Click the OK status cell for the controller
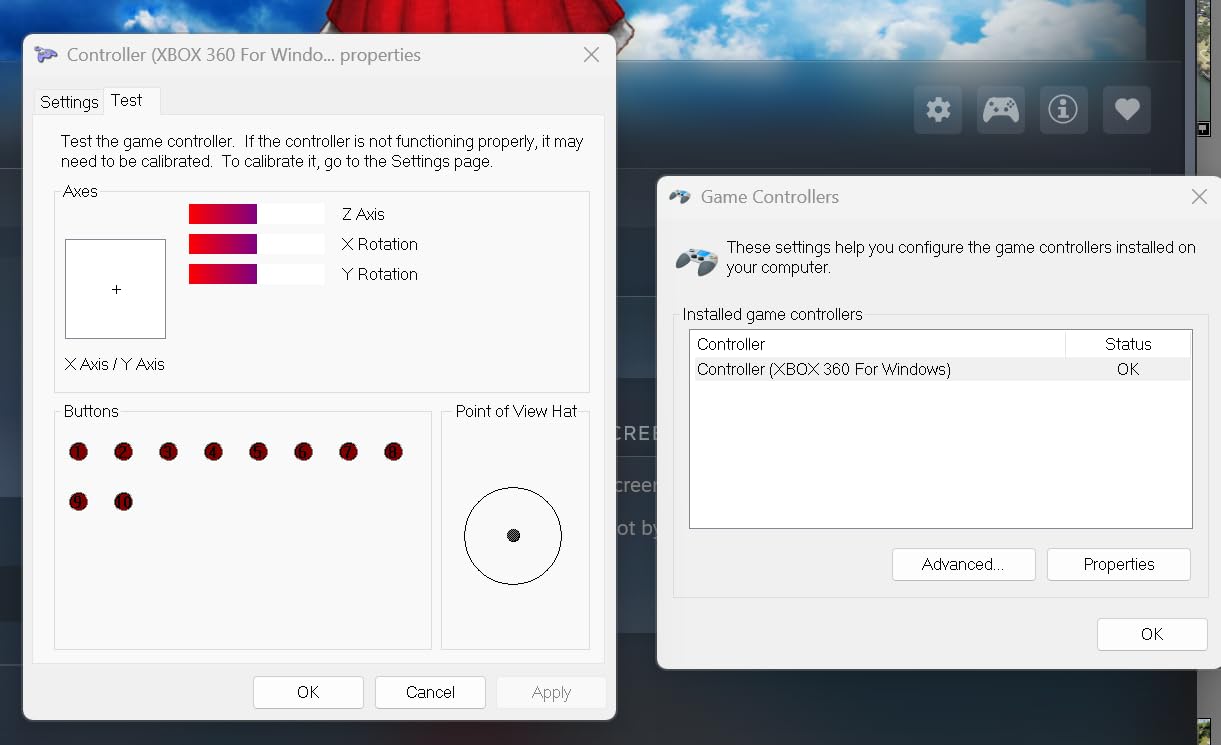Viewport: 1221px width, 745px height. click(x=1128, y=370)
